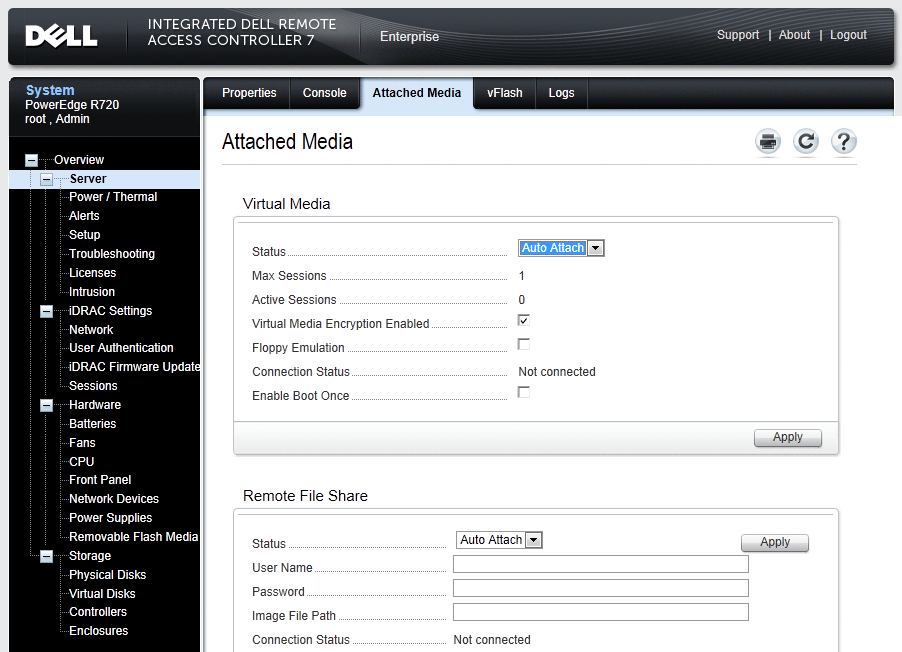The height and width of the screenshot is (652, 902).
Task: Enable the Floppy Emulation checkbox
Action: pyautogui.click(x=523, y=344)
